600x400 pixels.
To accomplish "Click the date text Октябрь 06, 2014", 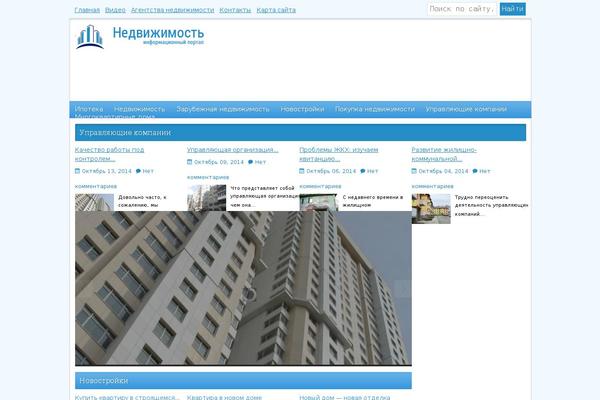I will pos(331,171).
